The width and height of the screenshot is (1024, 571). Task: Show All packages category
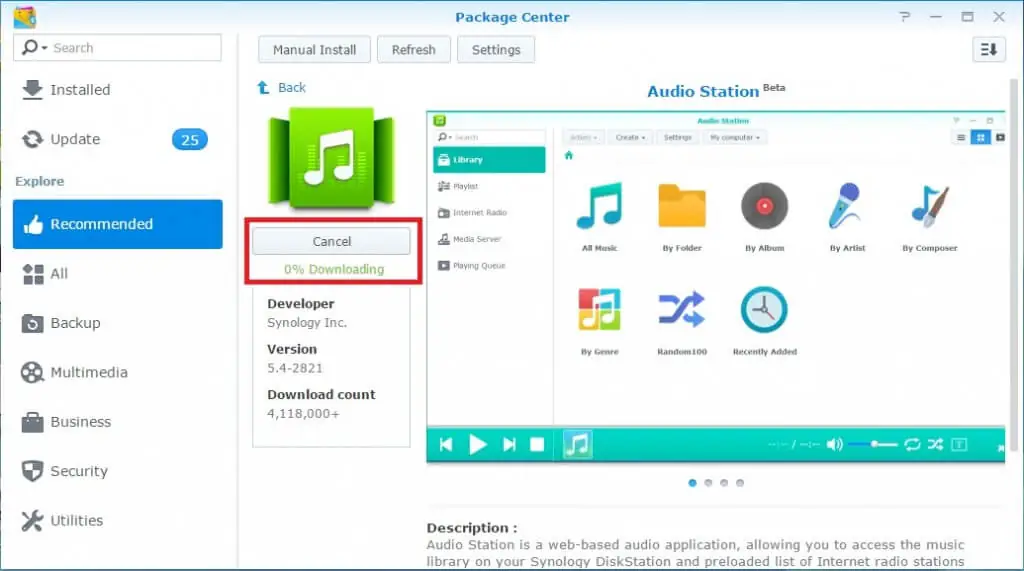click(118, 274)
